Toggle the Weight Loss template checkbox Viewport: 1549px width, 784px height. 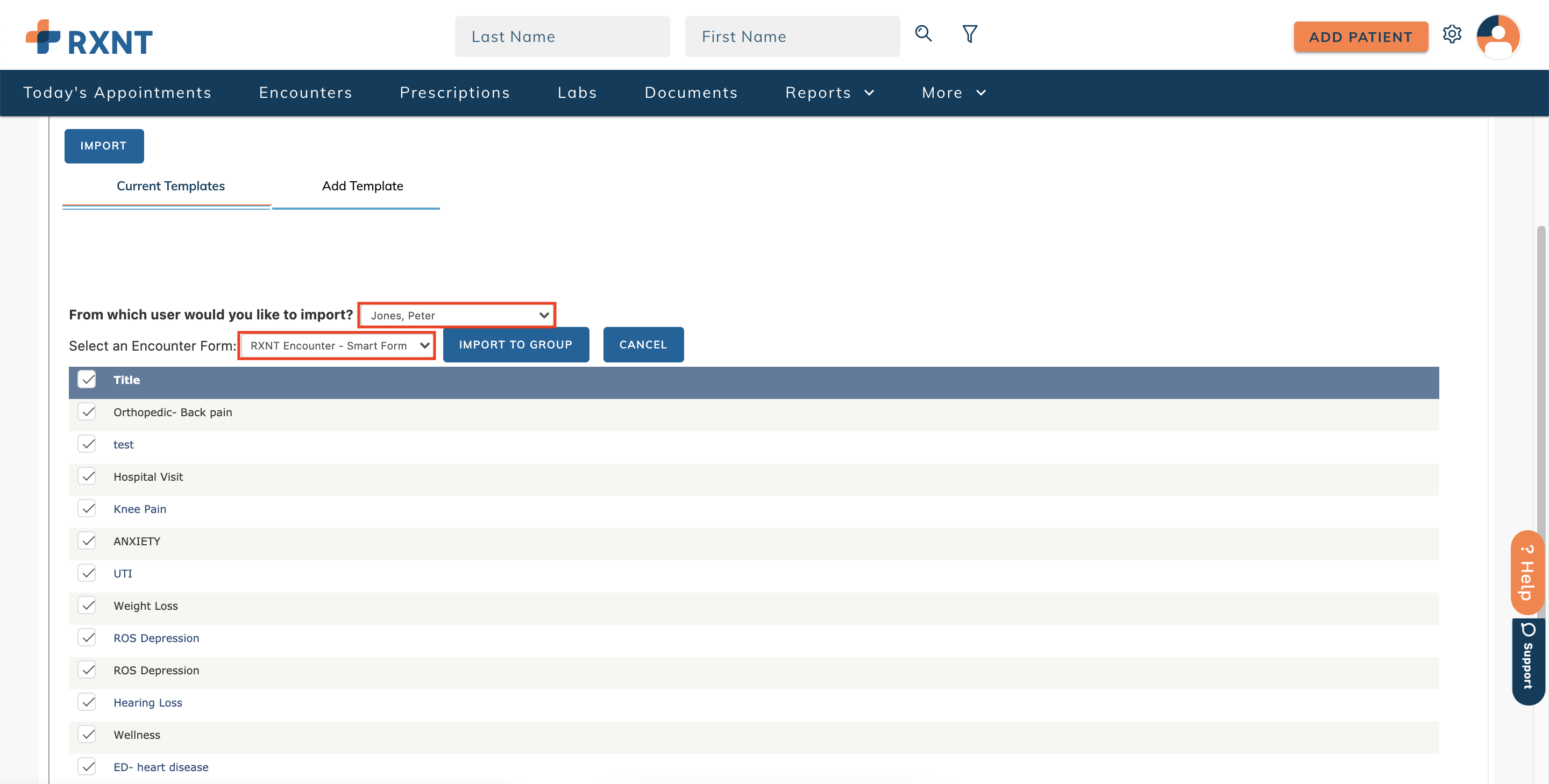(x=87, y=605)
